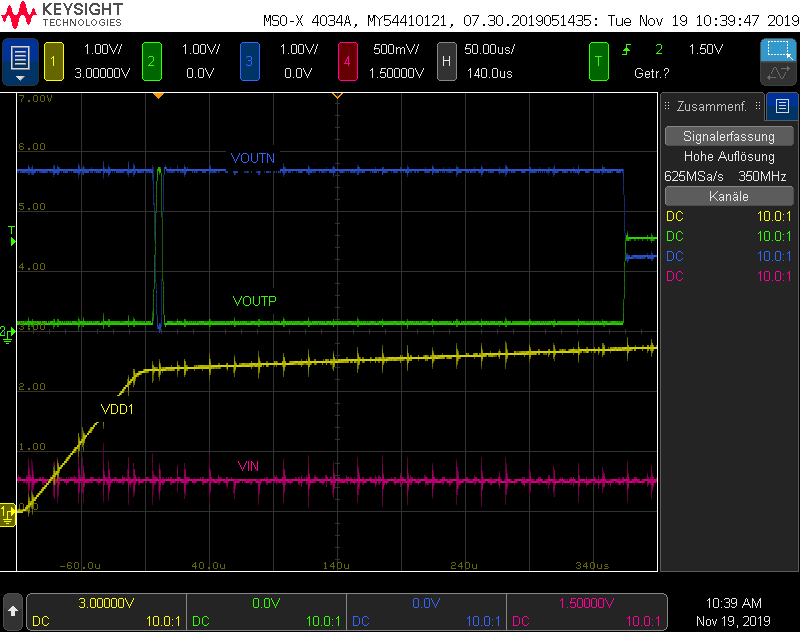
Task: Click the 140u time axis label
Action: (336, 566)
